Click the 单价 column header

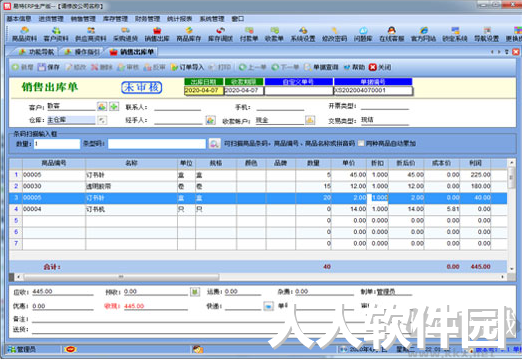[349, 163]
